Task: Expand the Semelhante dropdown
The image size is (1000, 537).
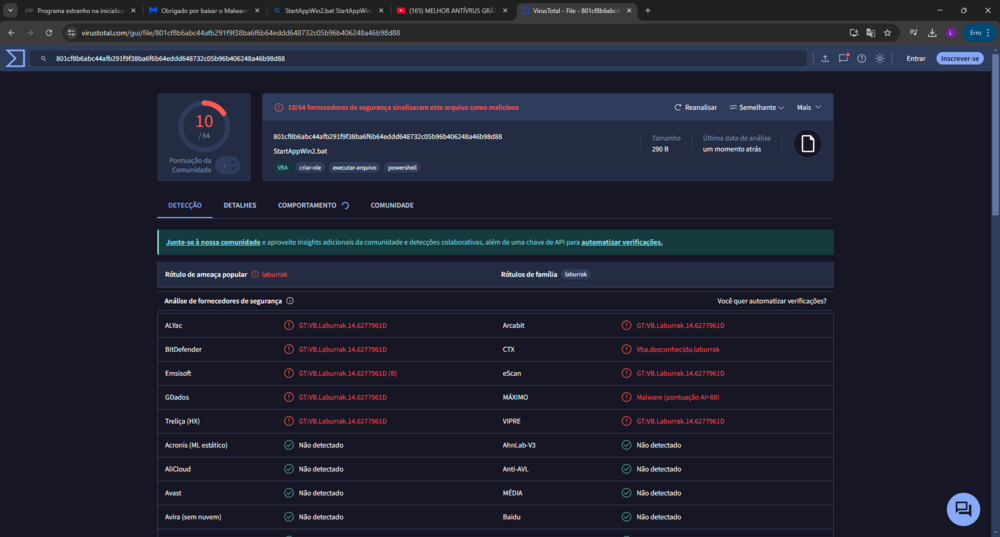Action: [758, 107]
